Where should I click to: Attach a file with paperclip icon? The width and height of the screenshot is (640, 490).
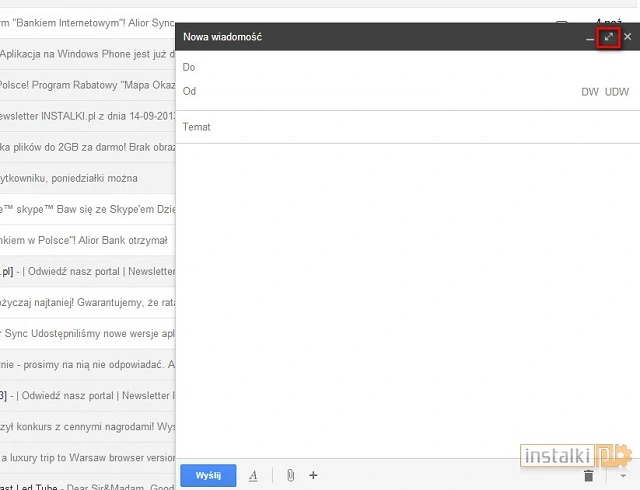pos(290,475)
